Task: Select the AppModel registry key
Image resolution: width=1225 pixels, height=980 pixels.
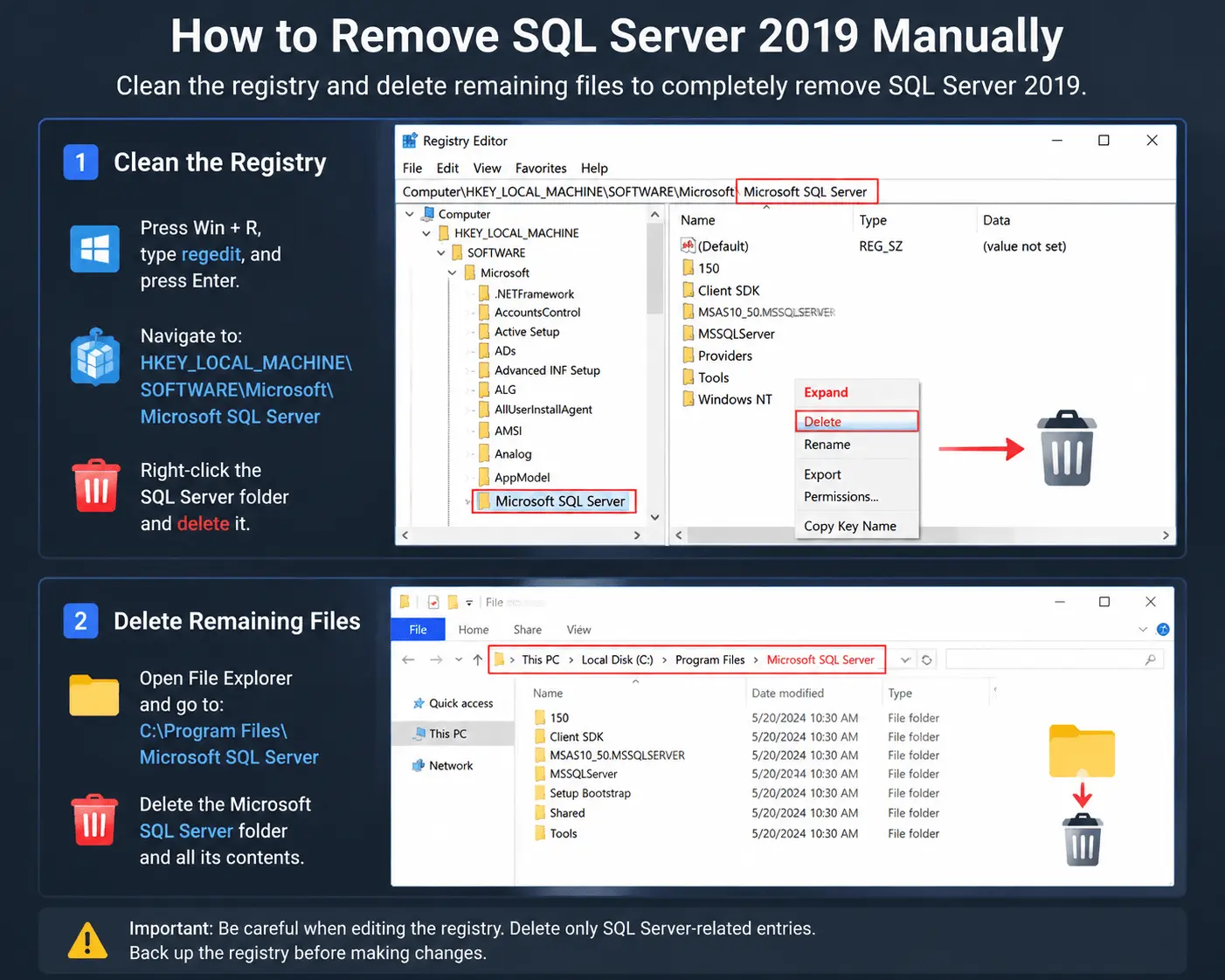Action: coord(522,478)
